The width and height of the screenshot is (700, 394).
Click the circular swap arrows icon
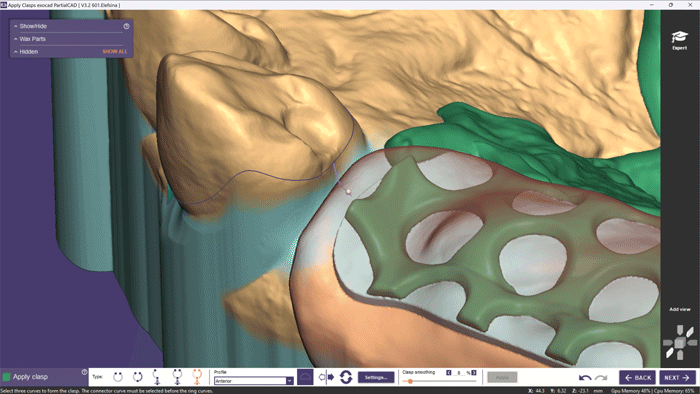pos(346,377)
